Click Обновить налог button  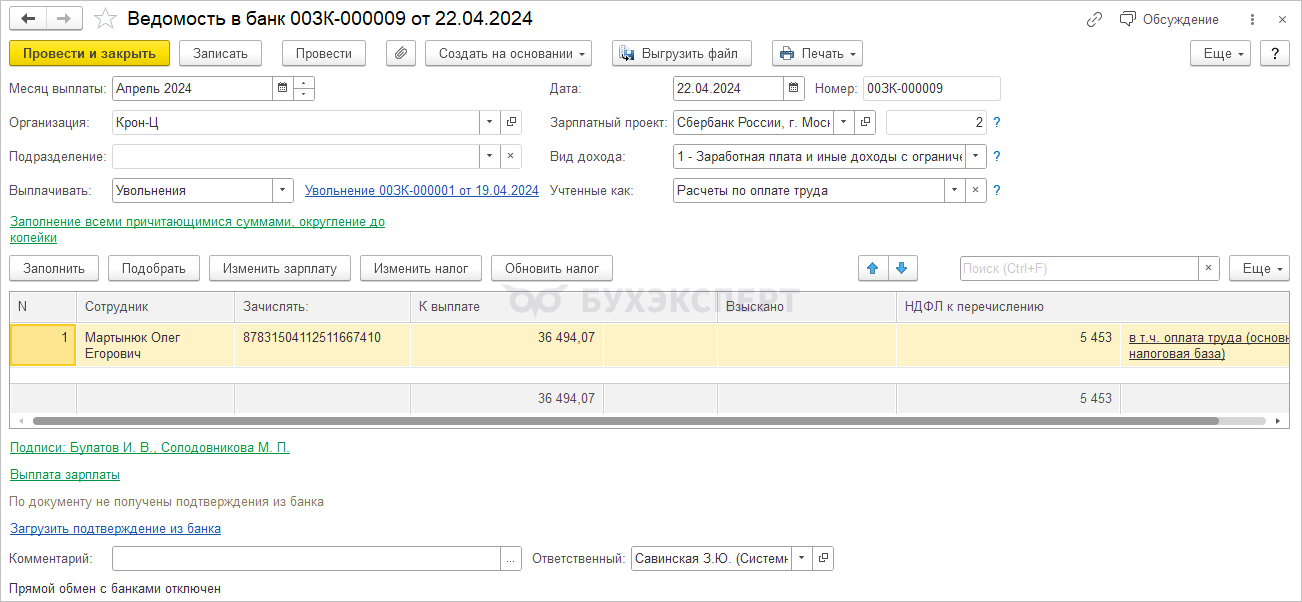(552, 268)
